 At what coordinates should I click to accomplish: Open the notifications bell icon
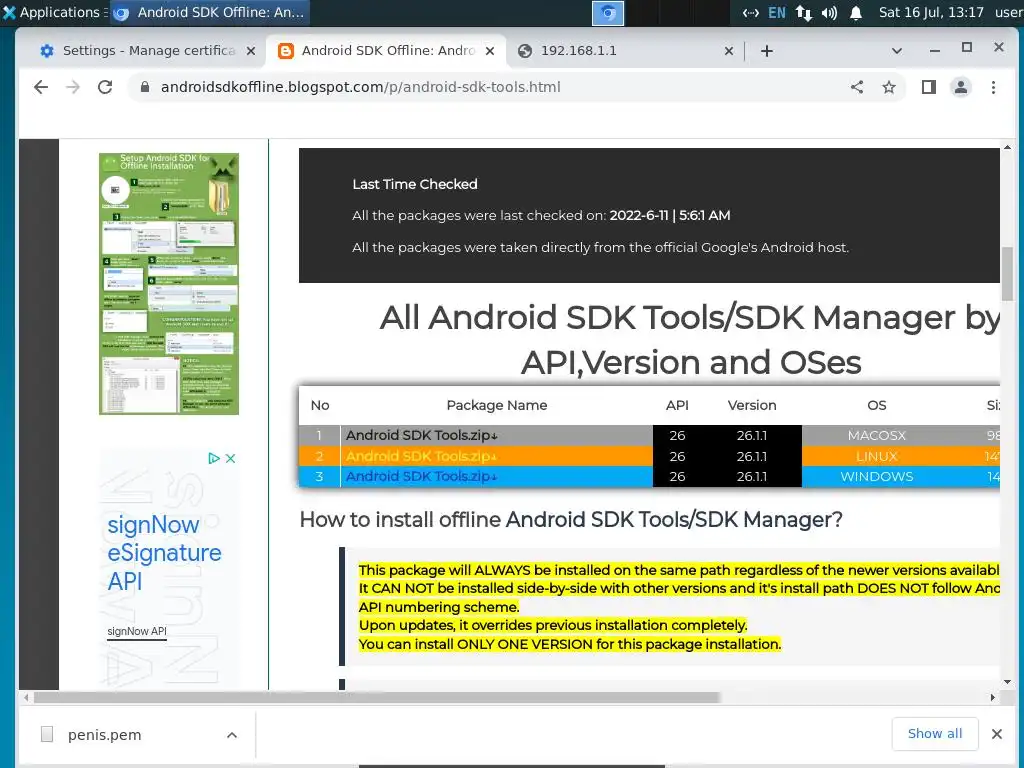click(x=856, y=12)
